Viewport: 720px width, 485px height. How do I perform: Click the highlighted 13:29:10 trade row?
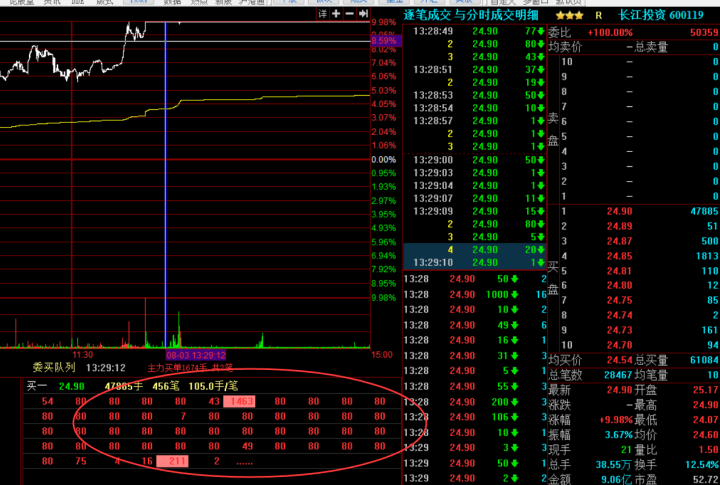point(473,263)
